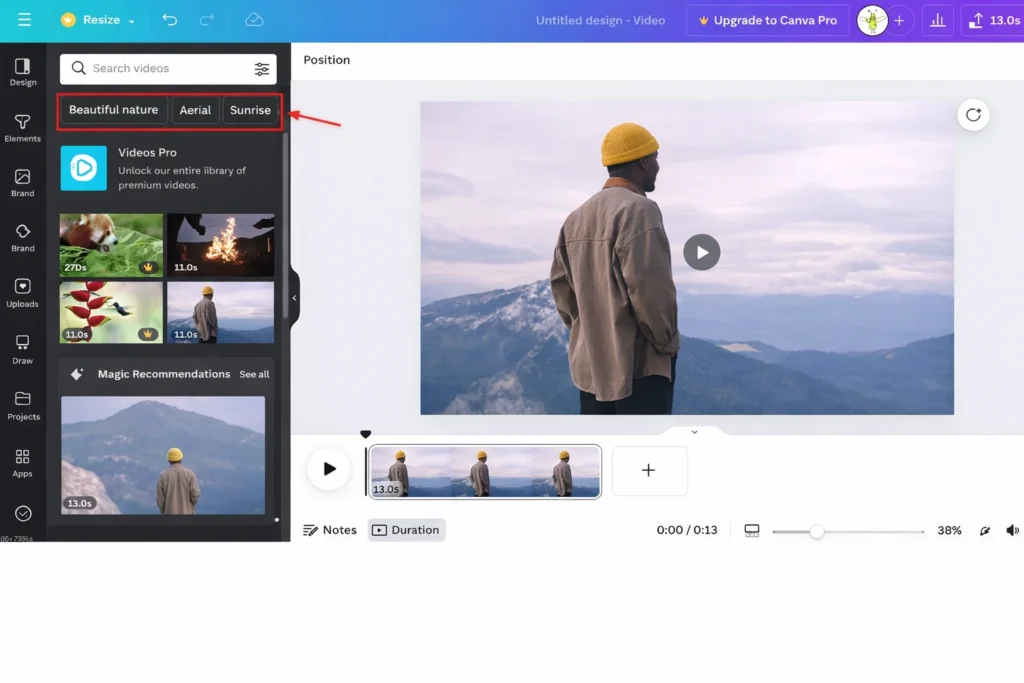Viewport: 1024px width, 683px height.
Task: Open the analytics bar chart icon
Action: (x=937, y=20)
